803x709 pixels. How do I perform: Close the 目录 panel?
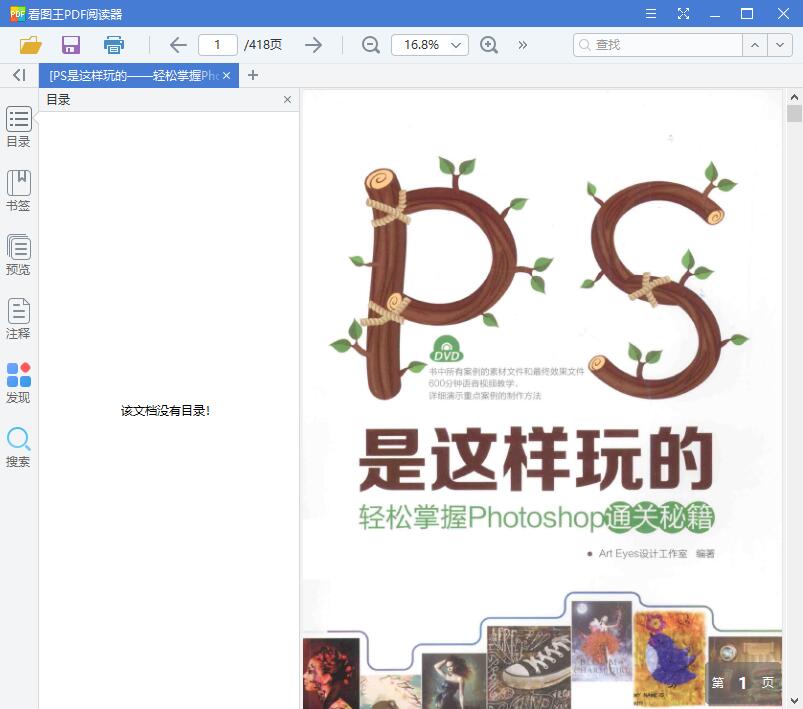tap(287, 99)
